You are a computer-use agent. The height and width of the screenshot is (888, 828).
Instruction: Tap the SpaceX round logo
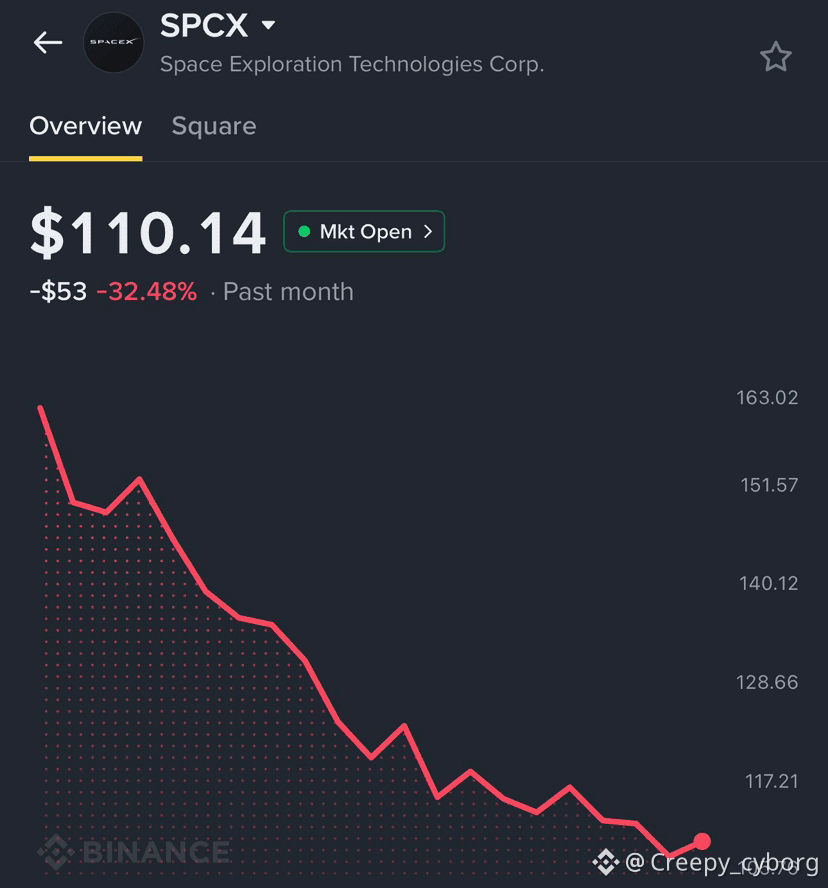pos(113,42)
